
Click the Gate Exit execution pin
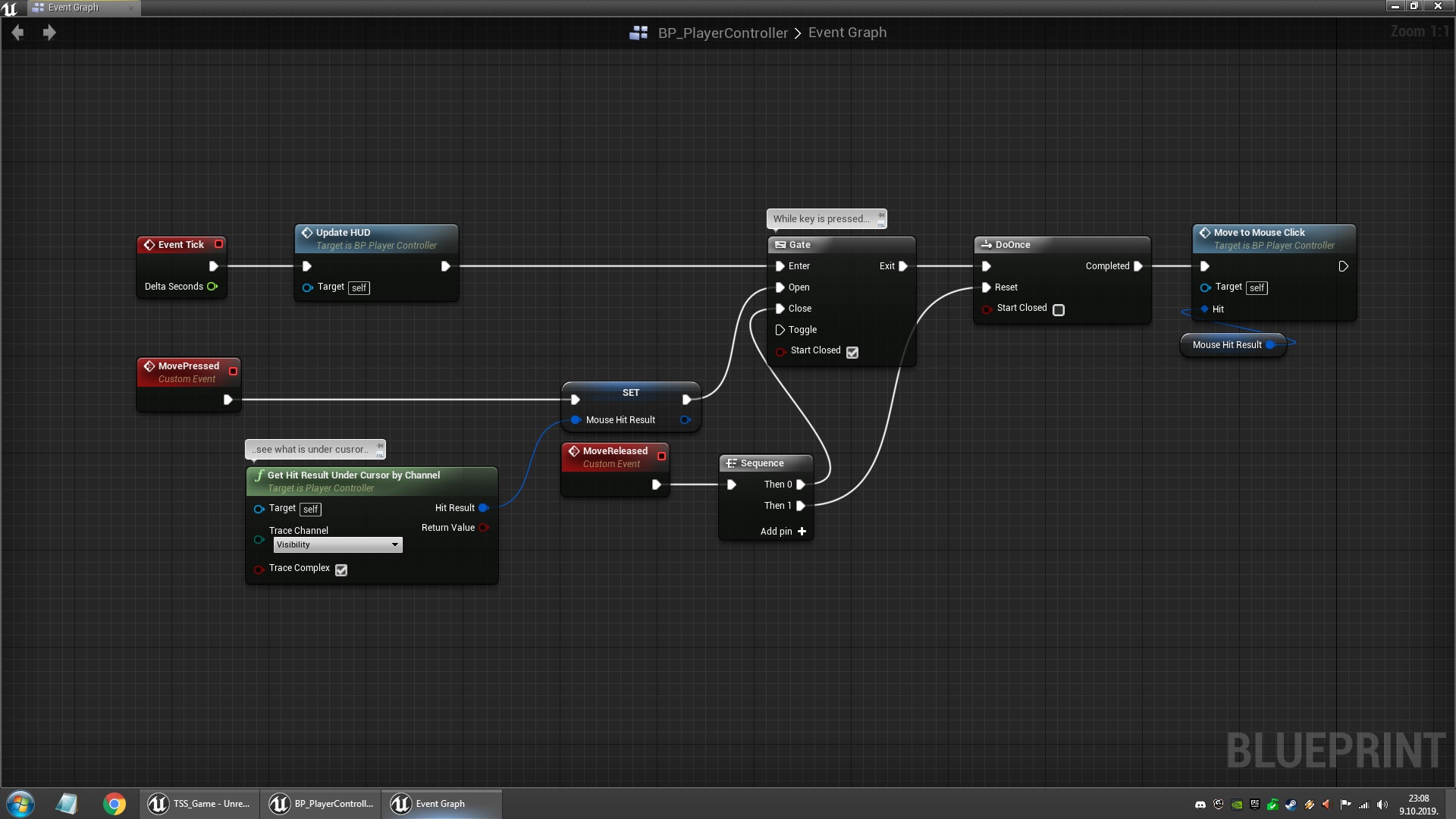(902, 266)
